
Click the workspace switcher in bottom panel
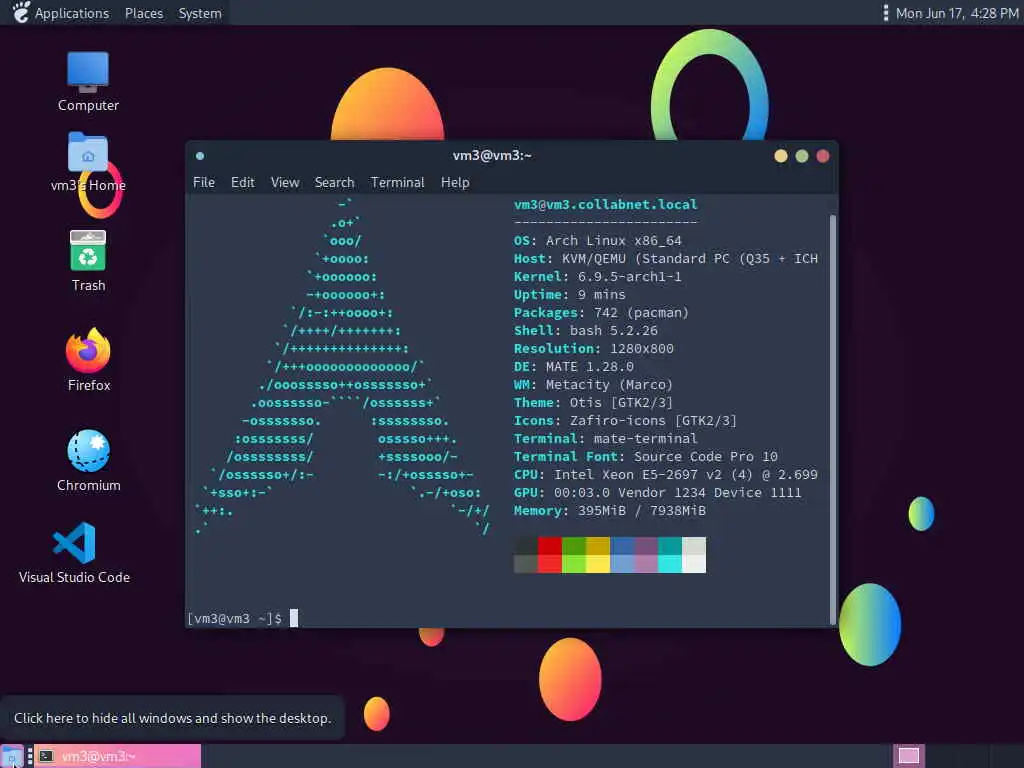tap(908, 756)
